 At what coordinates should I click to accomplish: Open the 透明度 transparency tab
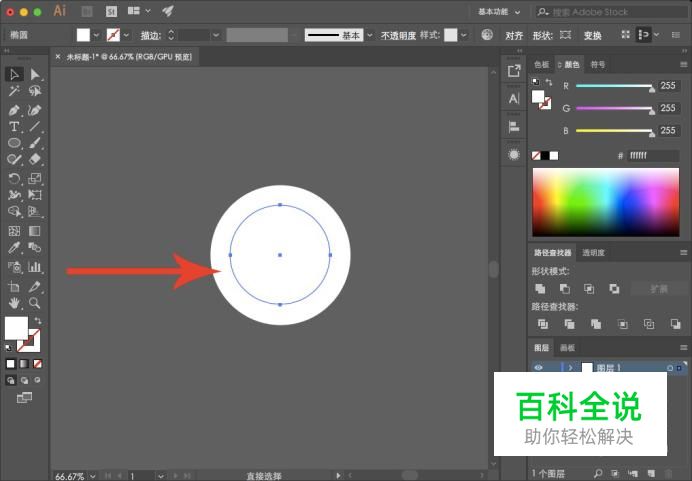pos(594,253)
